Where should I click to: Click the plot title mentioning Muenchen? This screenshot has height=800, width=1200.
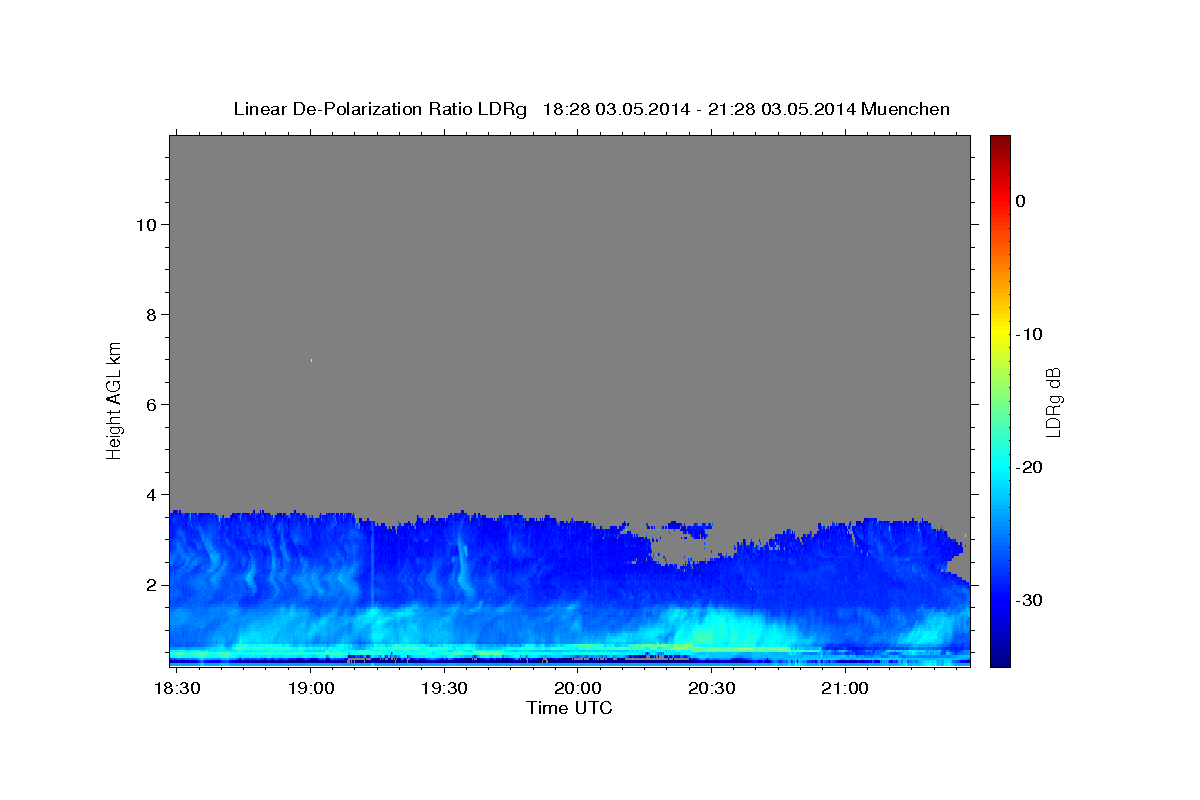coord(591,109)
